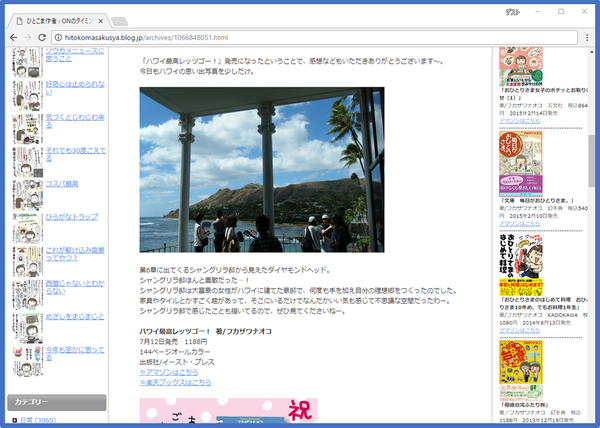Click the Diamond Head photo in the post
Viewport: 600px width, 428px height.
[x=262, y=170]
